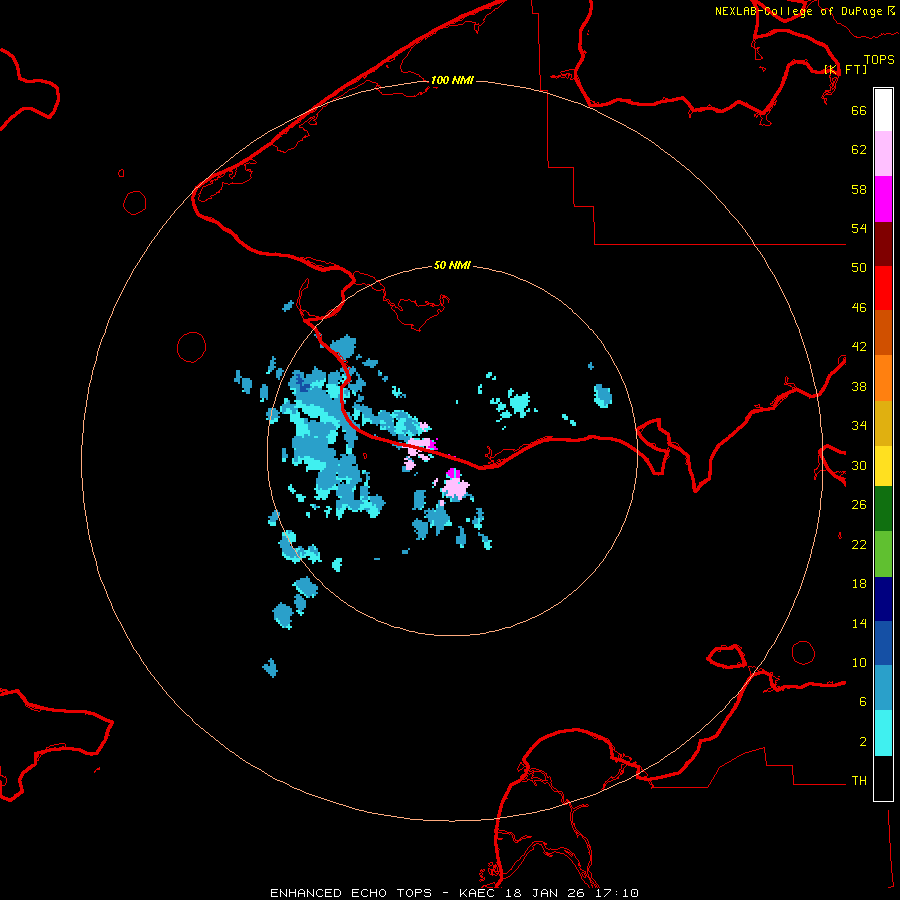Click the "TH" threshold legend label
The width and height of the screenshot is (900, 900).
click(859, 781)
